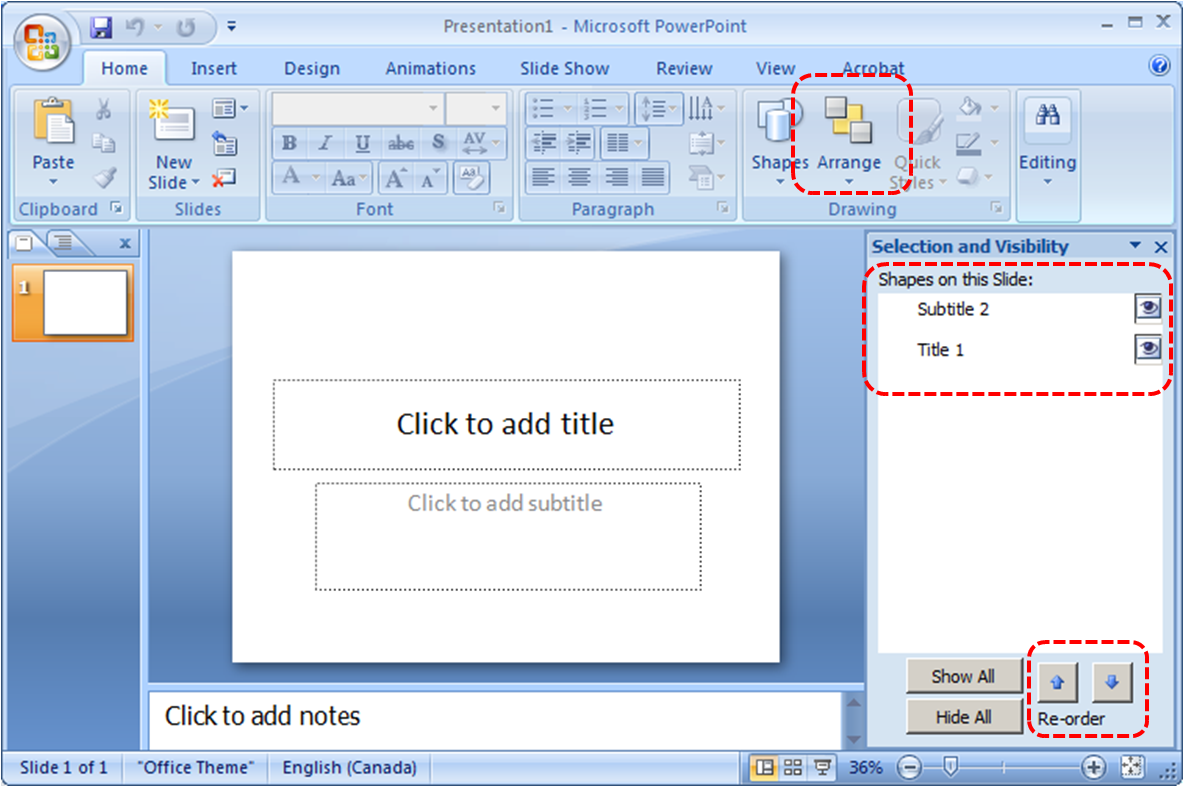
Task: Toggle visibility of Title 1 shape
Action: [1148, 349]
